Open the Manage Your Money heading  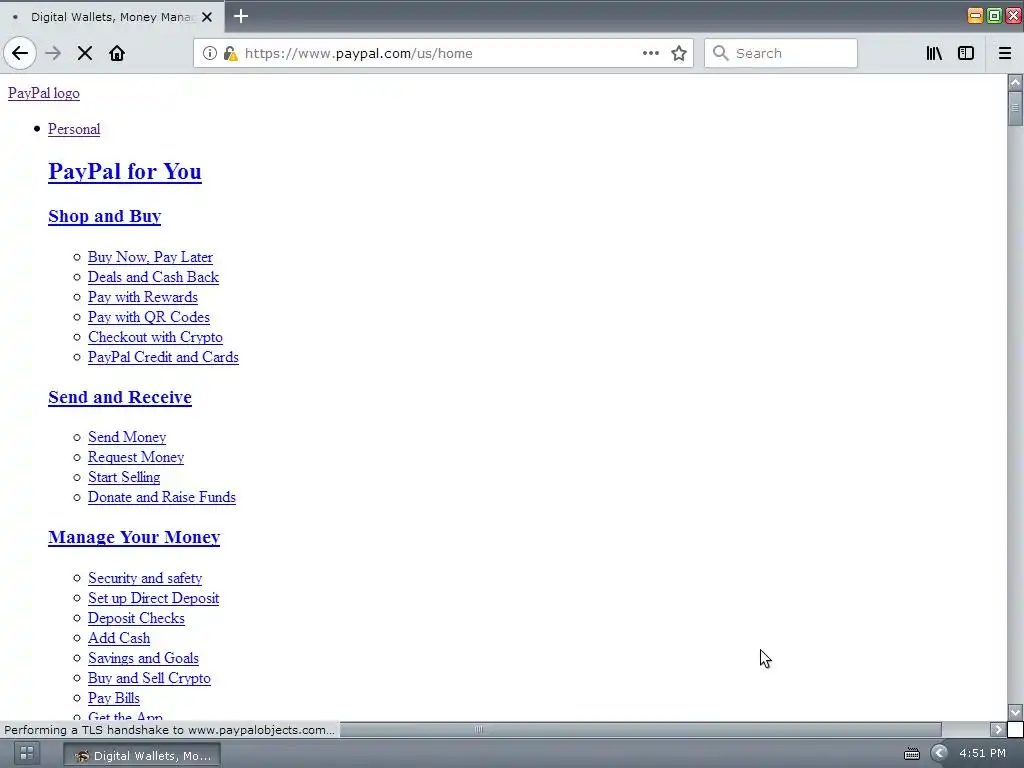tap(134, 537)
